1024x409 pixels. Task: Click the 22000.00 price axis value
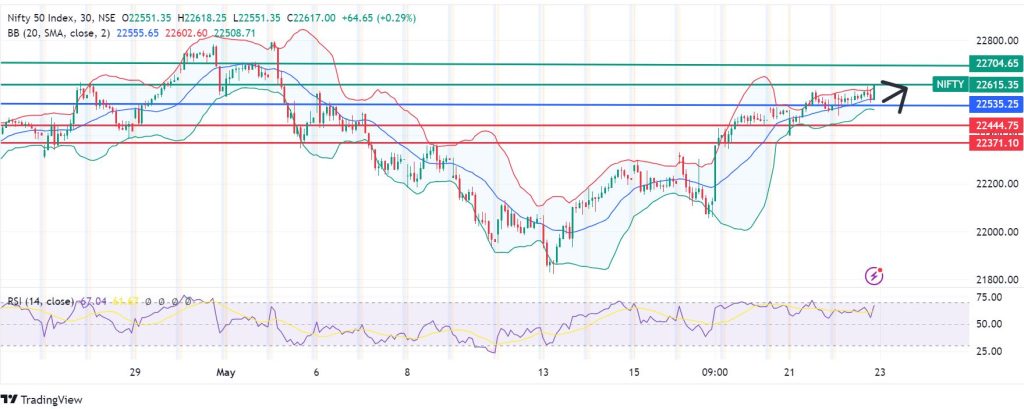(x=997, y=232)
